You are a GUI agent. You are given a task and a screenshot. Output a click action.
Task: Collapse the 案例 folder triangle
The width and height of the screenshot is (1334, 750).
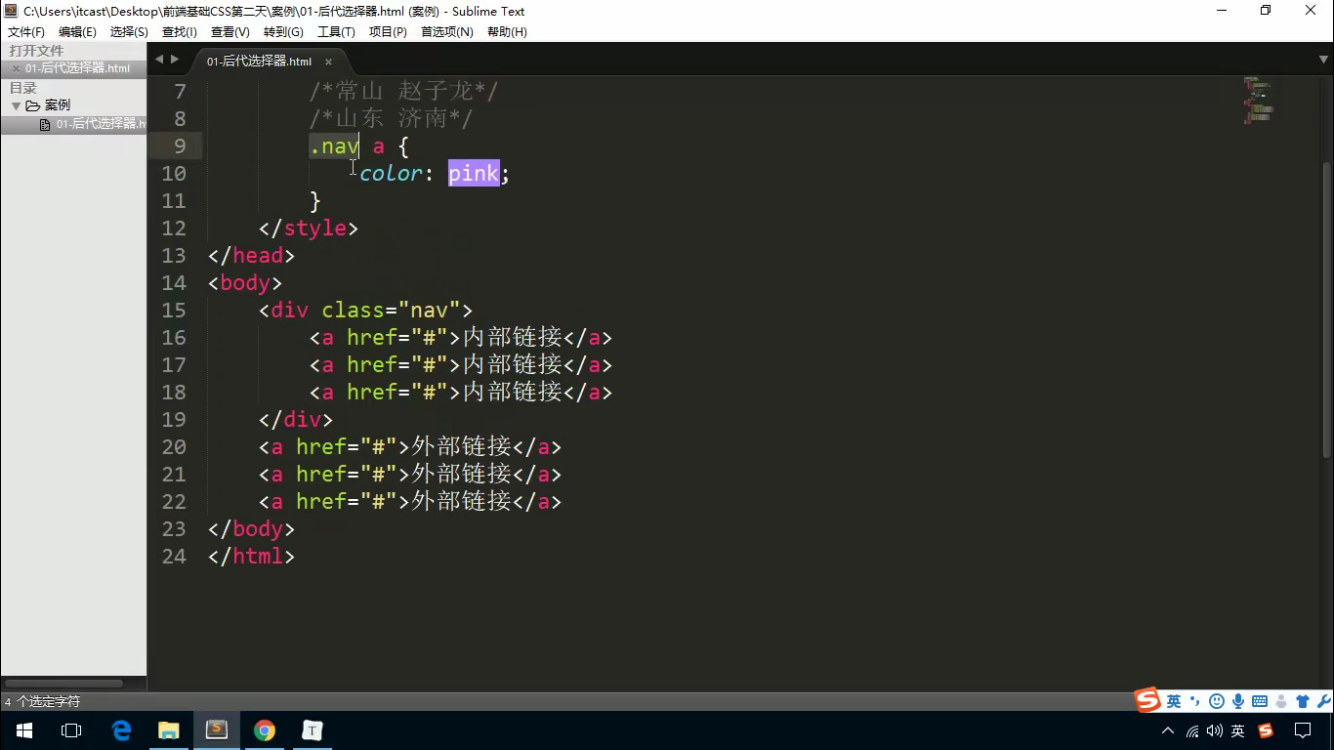(x=16, y=105)
